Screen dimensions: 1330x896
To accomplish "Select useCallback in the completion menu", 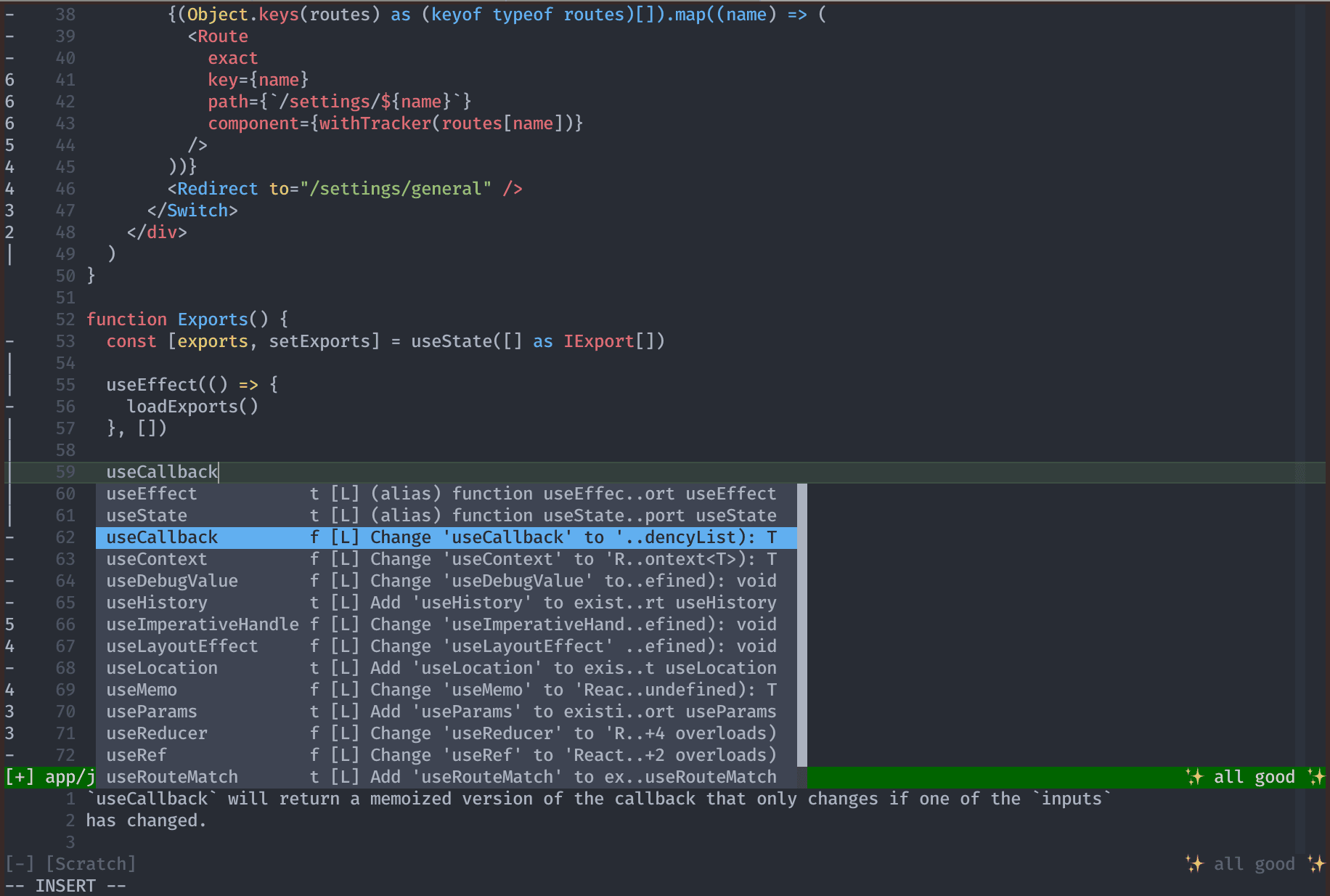I will [x=162, y=537].
